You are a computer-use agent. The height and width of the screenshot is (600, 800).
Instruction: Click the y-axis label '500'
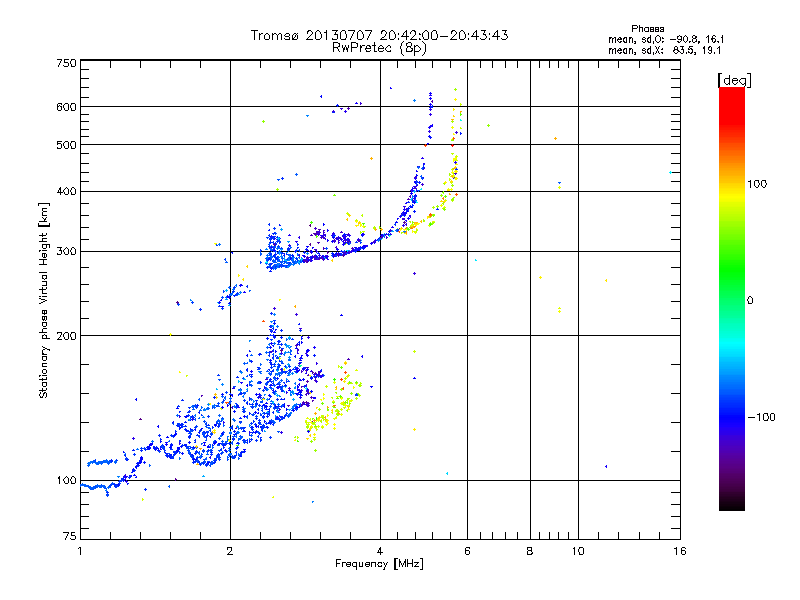tap(66, 145)
